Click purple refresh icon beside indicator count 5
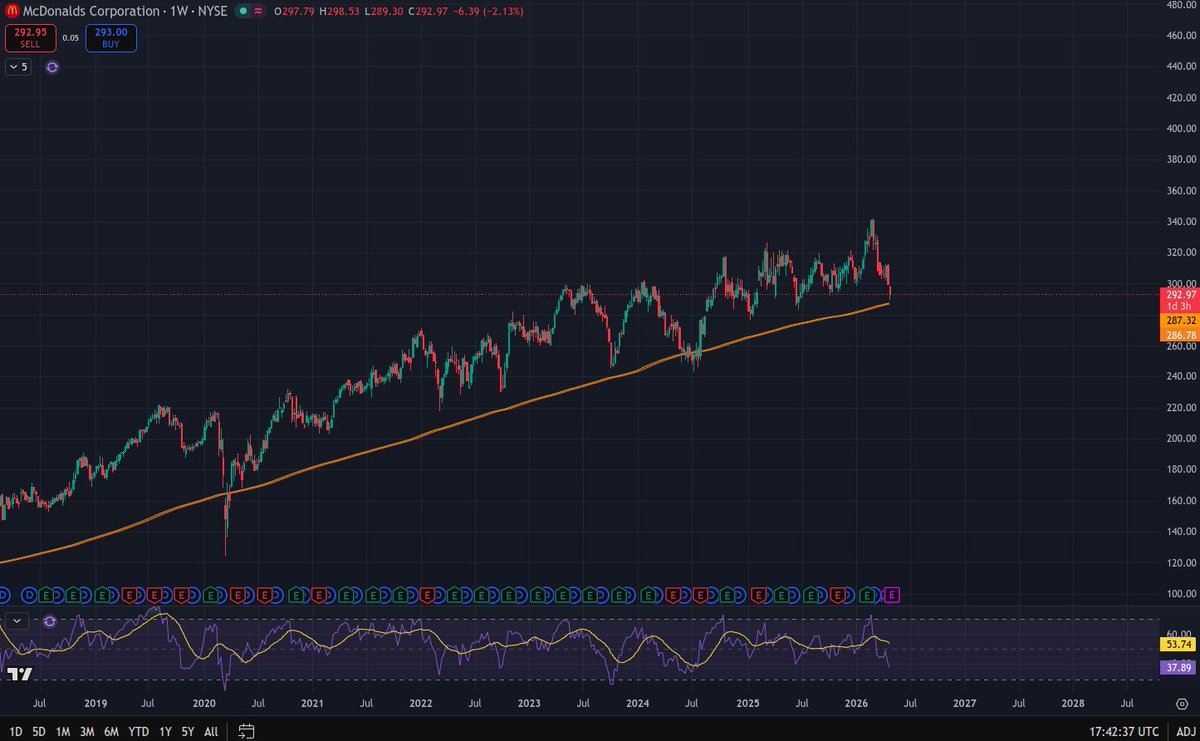This screenshot has height=741, width=1200. point(52,67)
